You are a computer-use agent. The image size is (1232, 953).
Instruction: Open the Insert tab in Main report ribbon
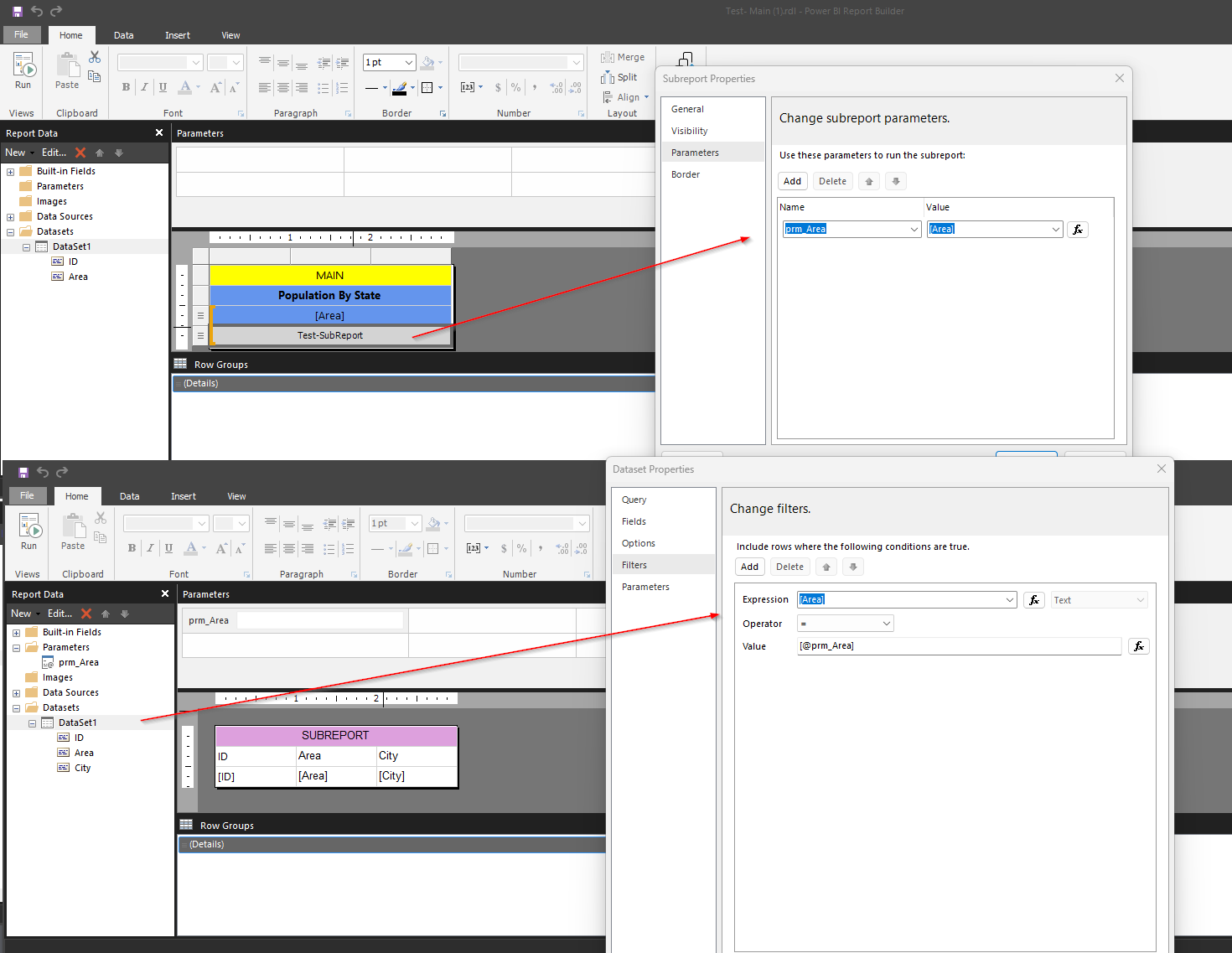tap(178, 35)
